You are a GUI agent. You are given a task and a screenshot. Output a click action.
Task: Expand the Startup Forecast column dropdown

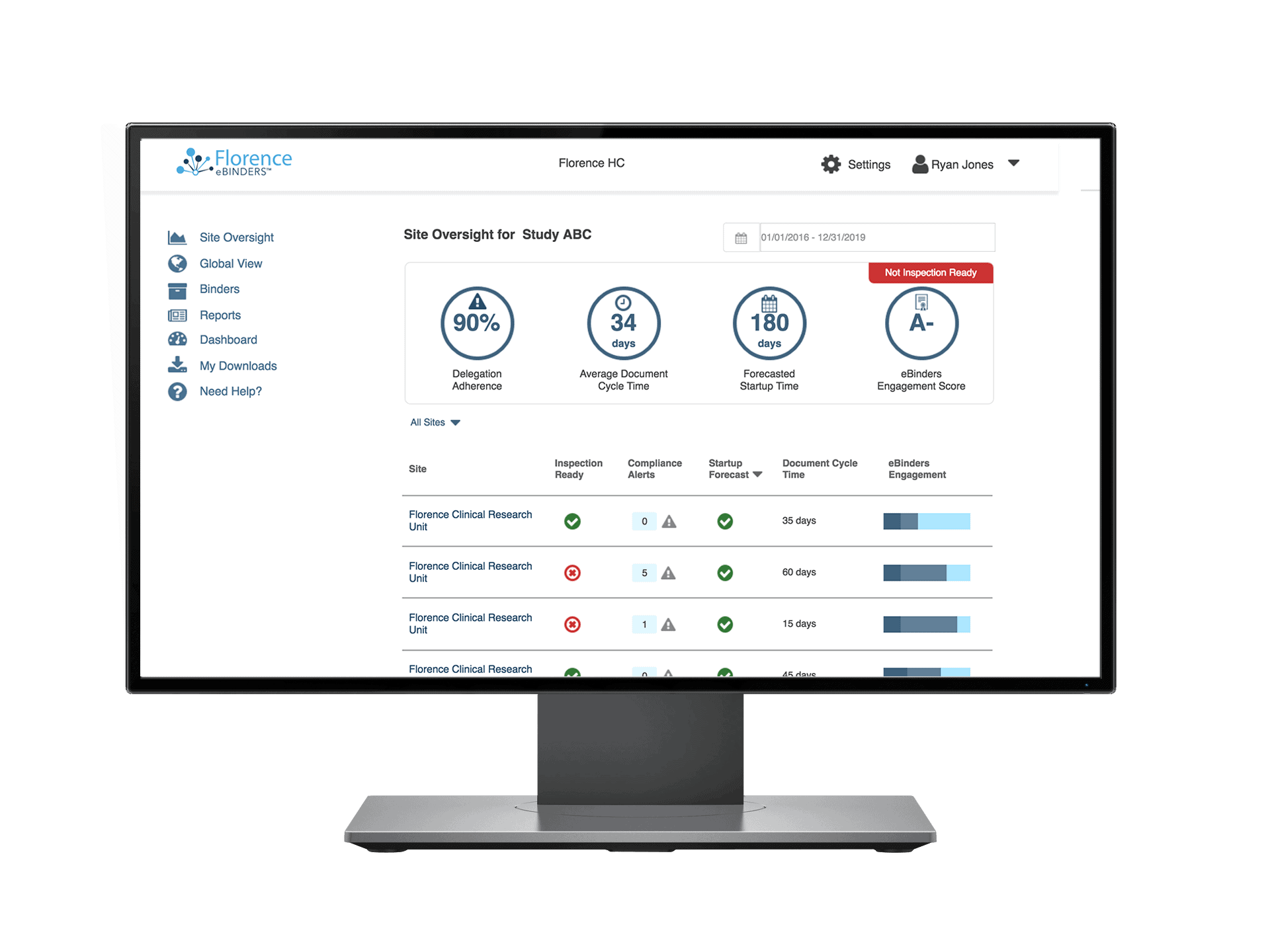point(757,475)
